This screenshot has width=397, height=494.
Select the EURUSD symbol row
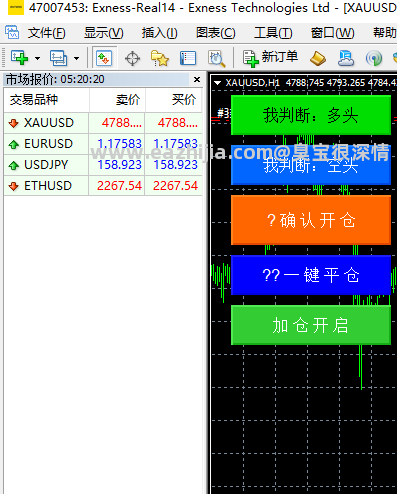103,144
